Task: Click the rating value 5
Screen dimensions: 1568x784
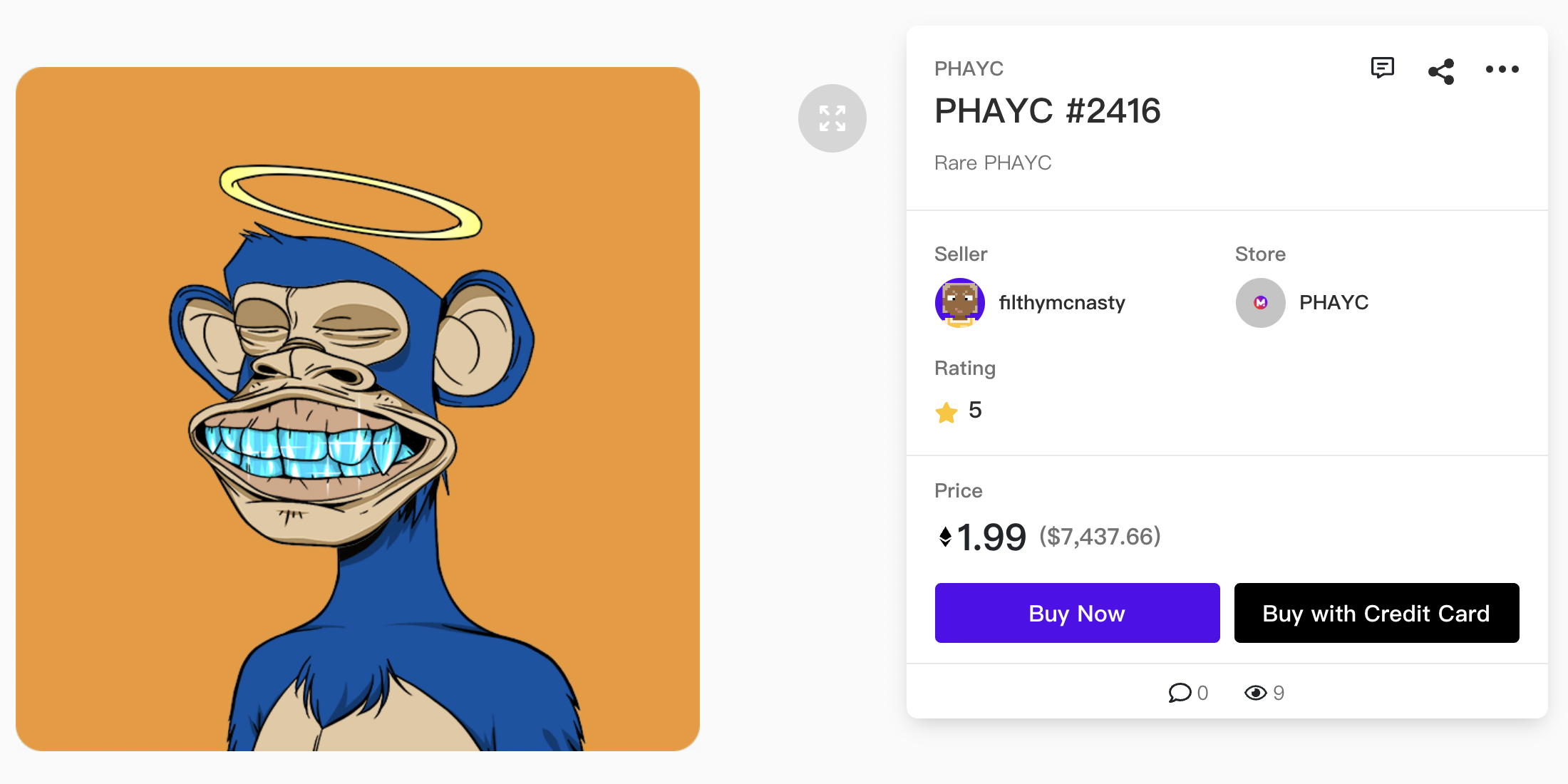Action: pos(975,411)
